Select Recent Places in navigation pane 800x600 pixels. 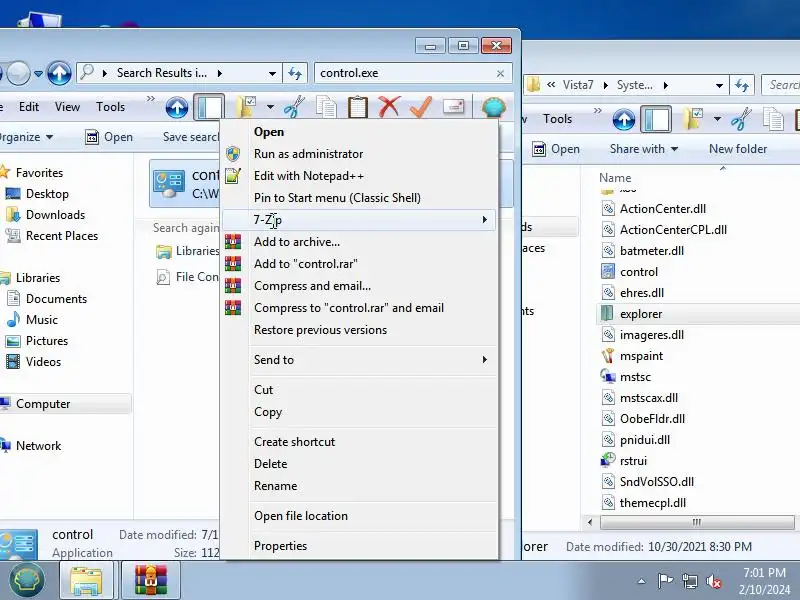tap(52, 236)
